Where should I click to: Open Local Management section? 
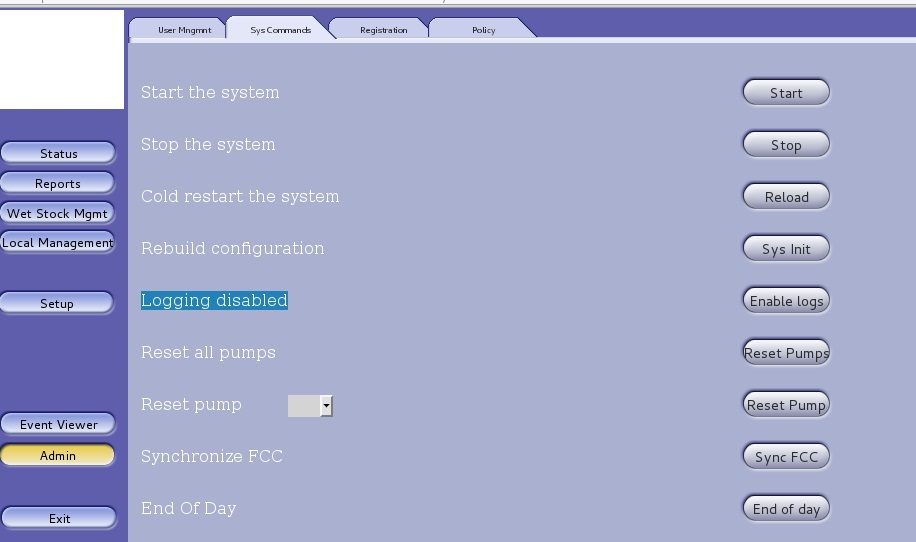(58, 243)
